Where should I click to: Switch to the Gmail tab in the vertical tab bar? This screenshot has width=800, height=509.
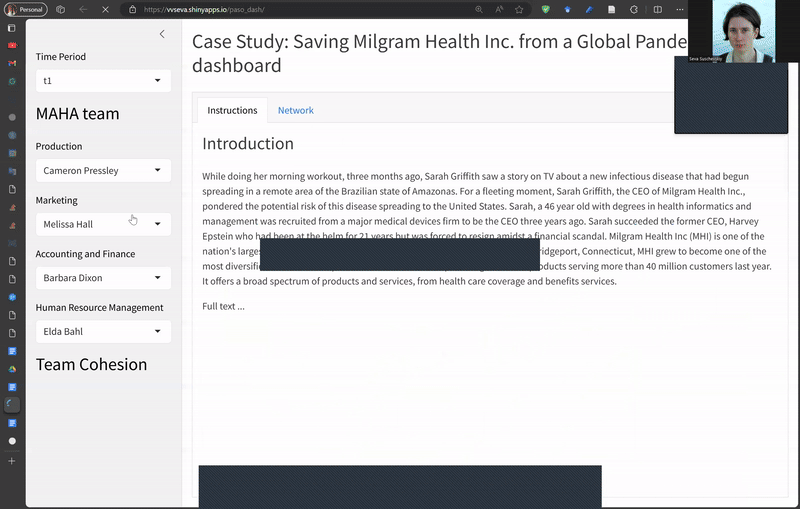point(12,63)
